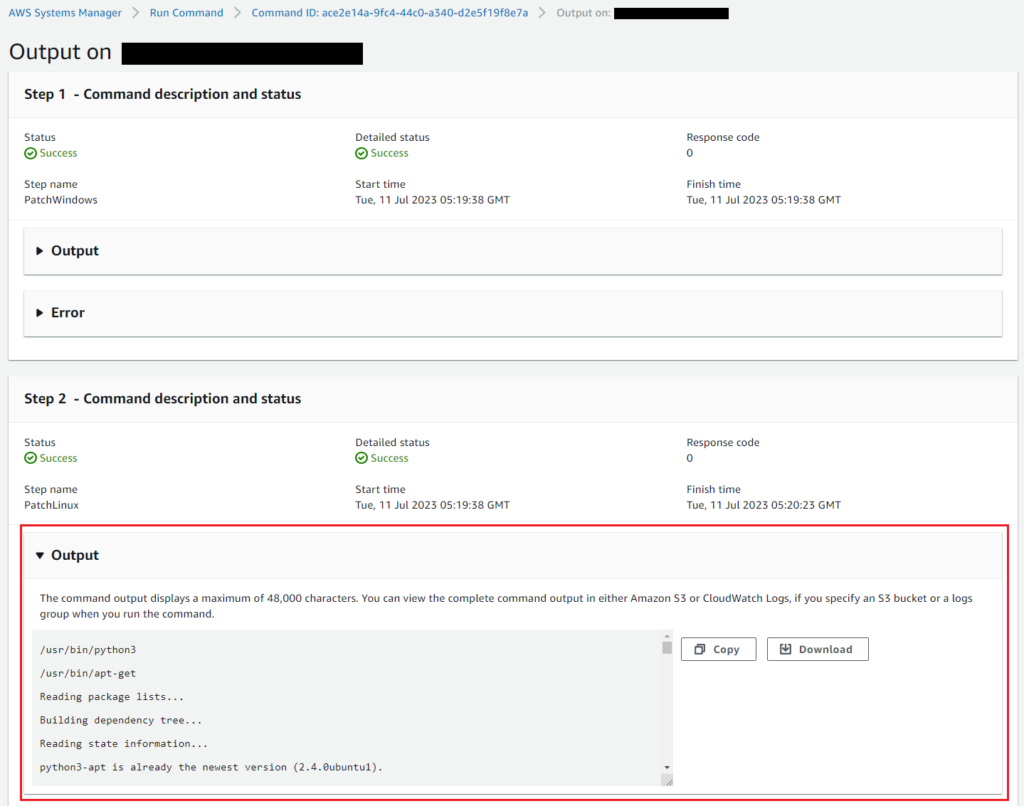
Task: Collapse the Step 2 Output section
Action: [67, 555]
